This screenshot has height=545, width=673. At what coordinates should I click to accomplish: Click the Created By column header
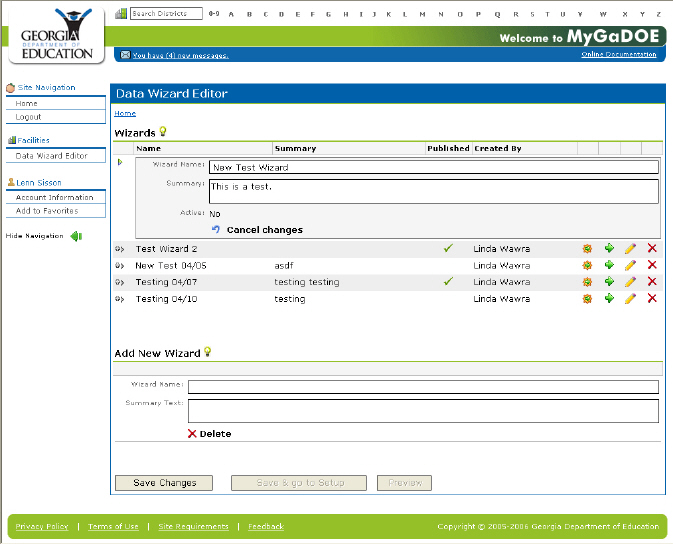(x=497, y=148)
